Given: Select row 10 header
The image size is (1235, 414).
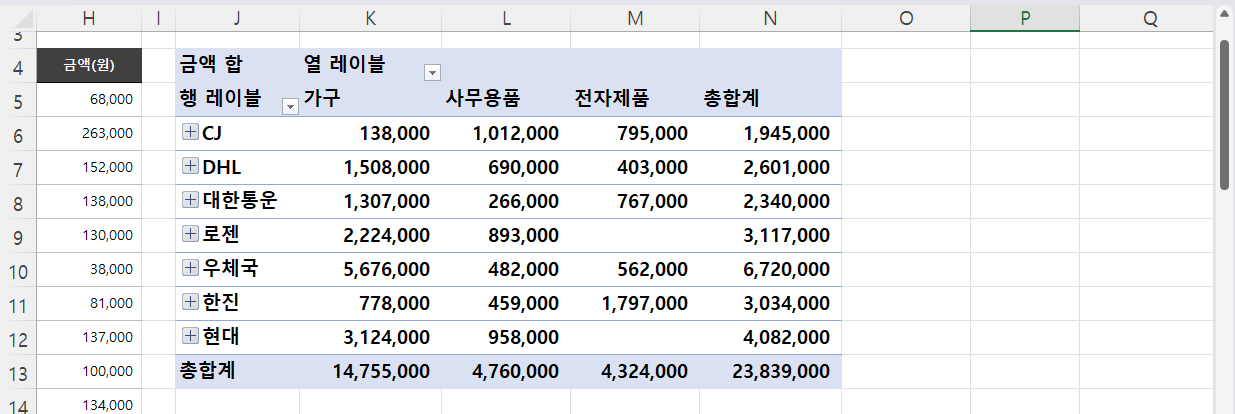Looking at the screenshot, I should 17,271.
